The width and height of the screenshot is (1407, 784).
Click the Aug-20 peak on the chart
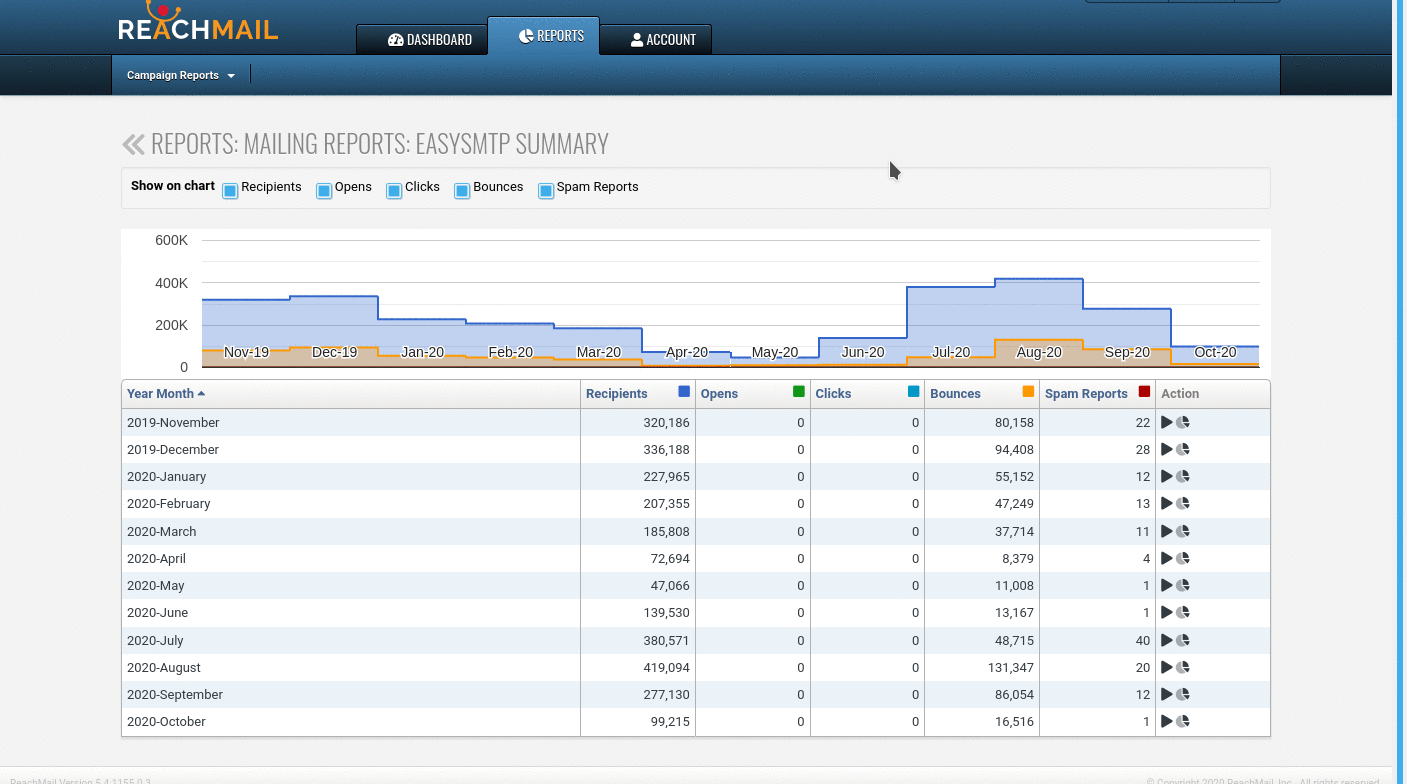tap(1039, 280)
